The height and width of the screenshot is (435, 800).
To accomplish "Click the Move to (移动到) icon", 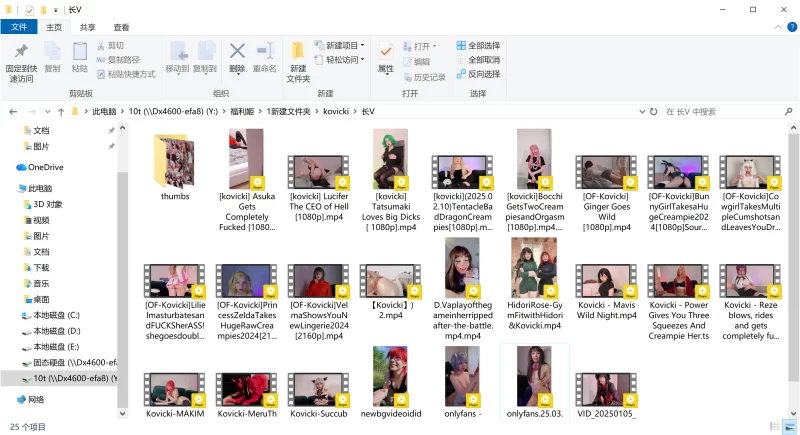I will [x=178, y=51].
